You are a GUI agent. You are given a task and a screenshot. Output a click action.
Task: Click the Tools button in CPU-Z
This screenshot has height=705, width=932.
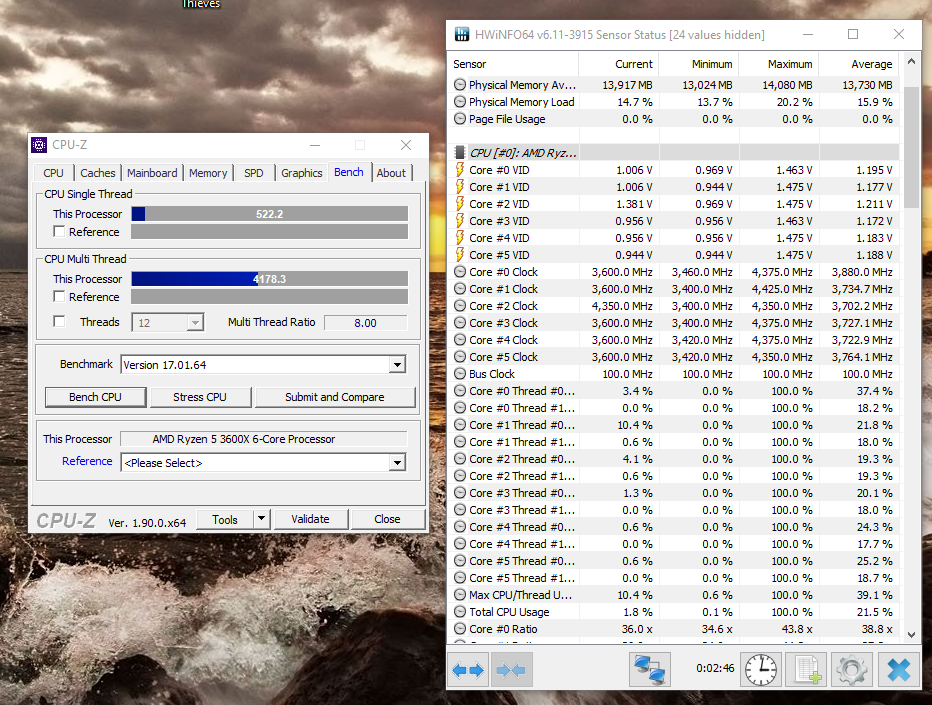pos(225,520)
